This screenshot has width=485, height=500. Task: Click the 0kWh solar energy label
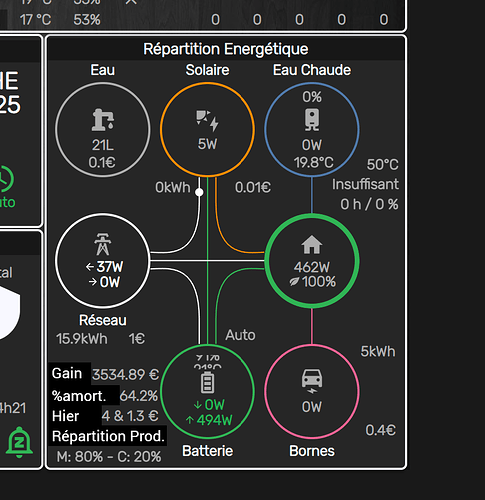click(173, 187)
